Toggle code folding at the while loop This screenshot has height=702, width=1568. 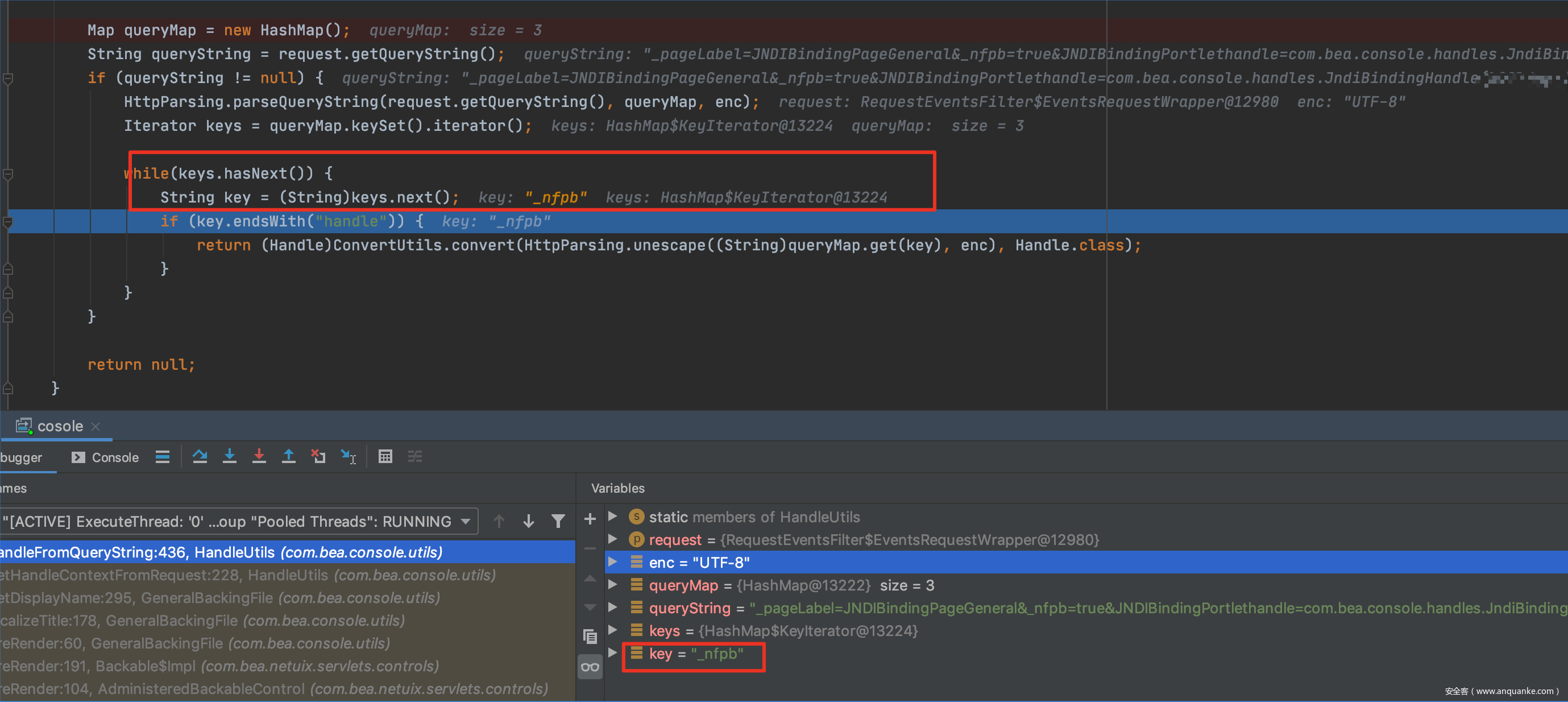(9, 174)
